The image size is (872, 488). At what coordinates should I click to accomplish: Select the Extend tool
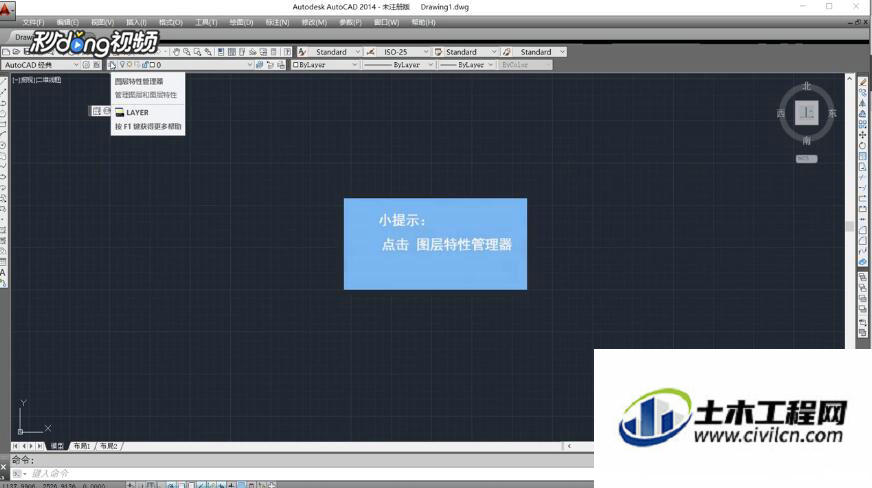pyautogui.click(x=863, y=188)
